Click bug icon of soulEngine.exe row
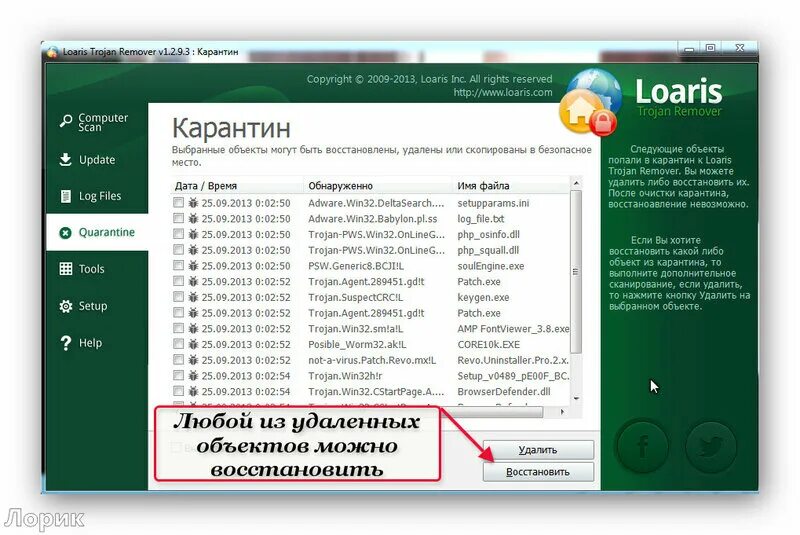Viewport: 800px width, 535px height. [193, 266]
